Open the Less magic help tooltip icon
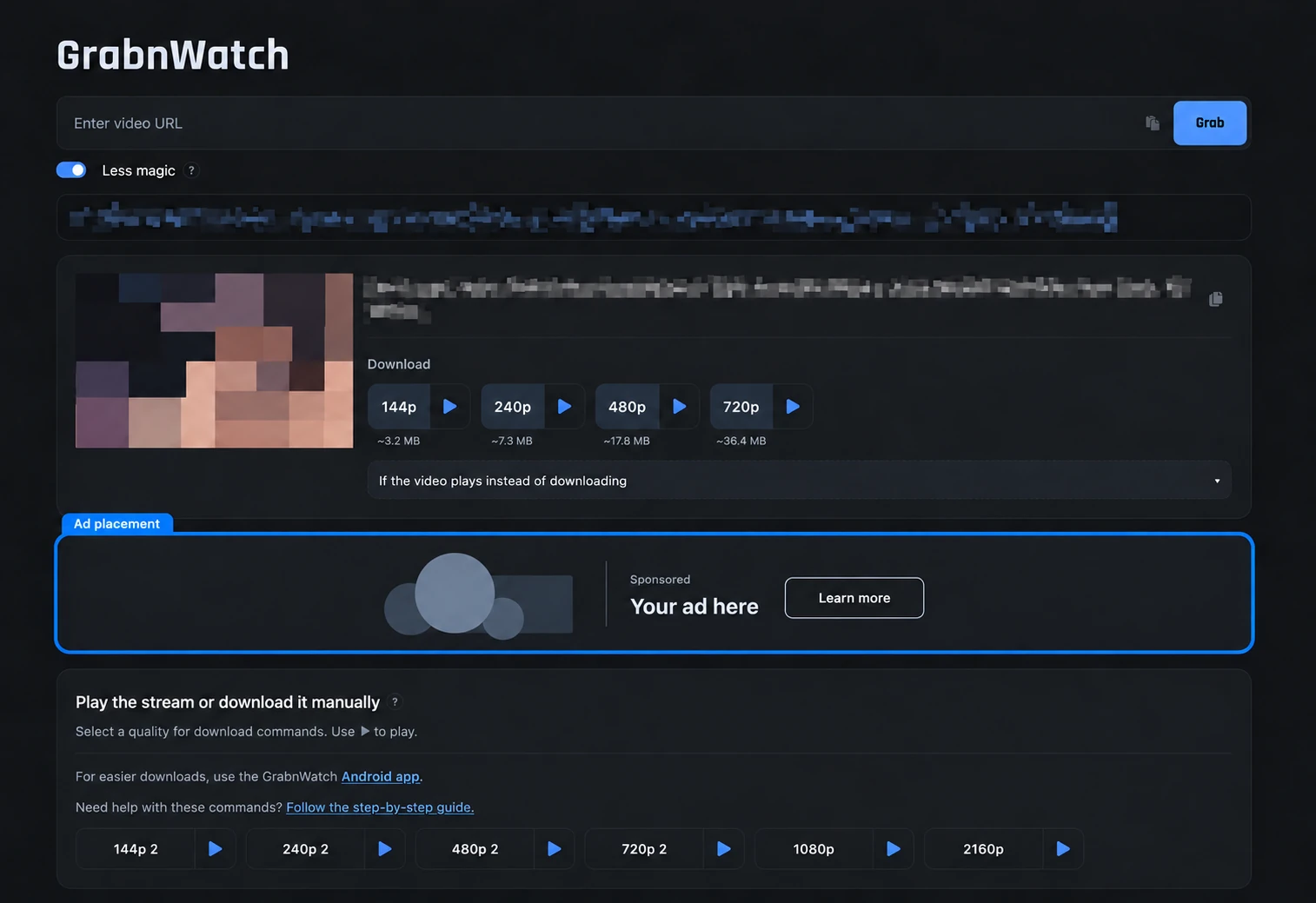 coord(191,170)
